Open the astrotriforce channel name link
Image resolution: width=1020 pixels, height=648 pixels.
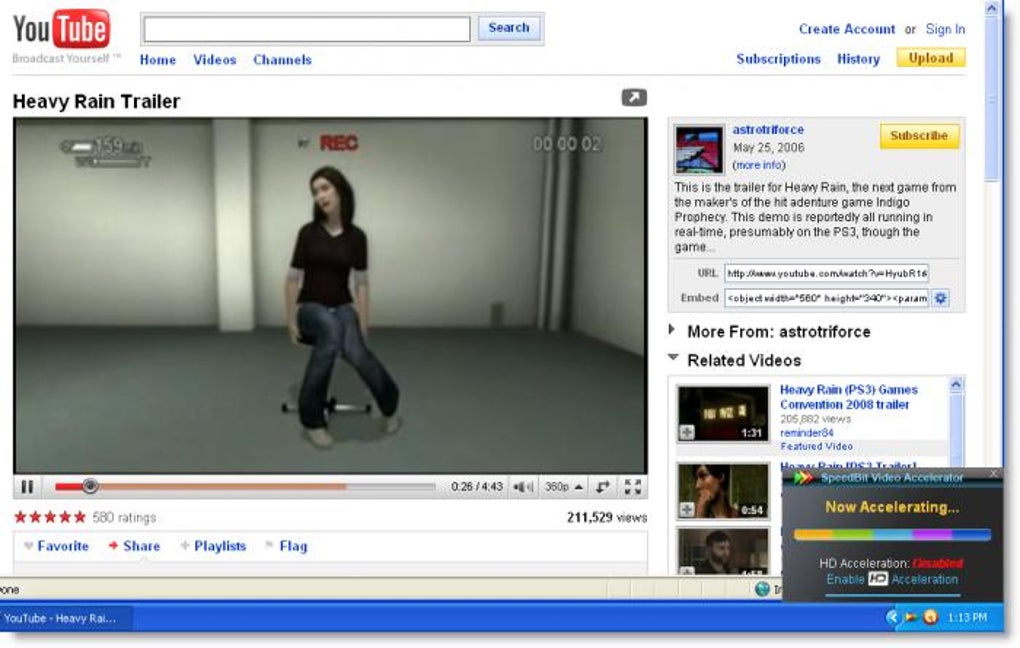768,129
